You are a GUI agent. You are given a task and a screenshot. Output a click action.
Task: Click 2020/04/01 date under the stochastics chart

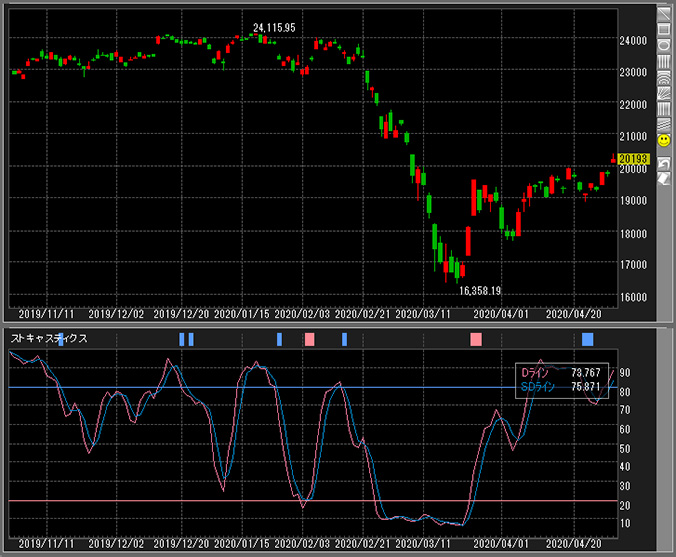point(501,544)
